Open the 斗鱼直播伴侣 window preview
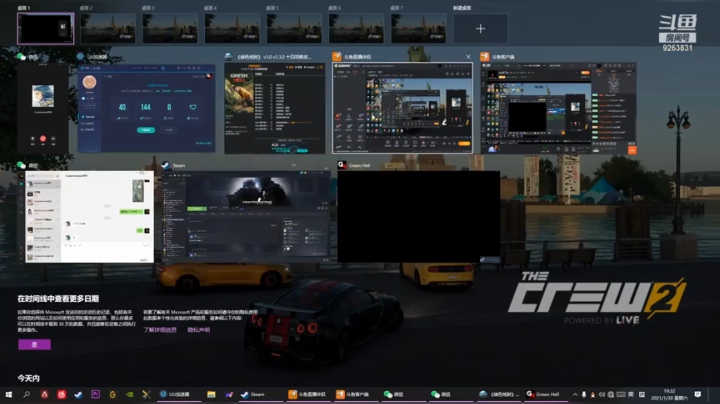The height and width of the screenshot is (404, 720). coord(402,108)
